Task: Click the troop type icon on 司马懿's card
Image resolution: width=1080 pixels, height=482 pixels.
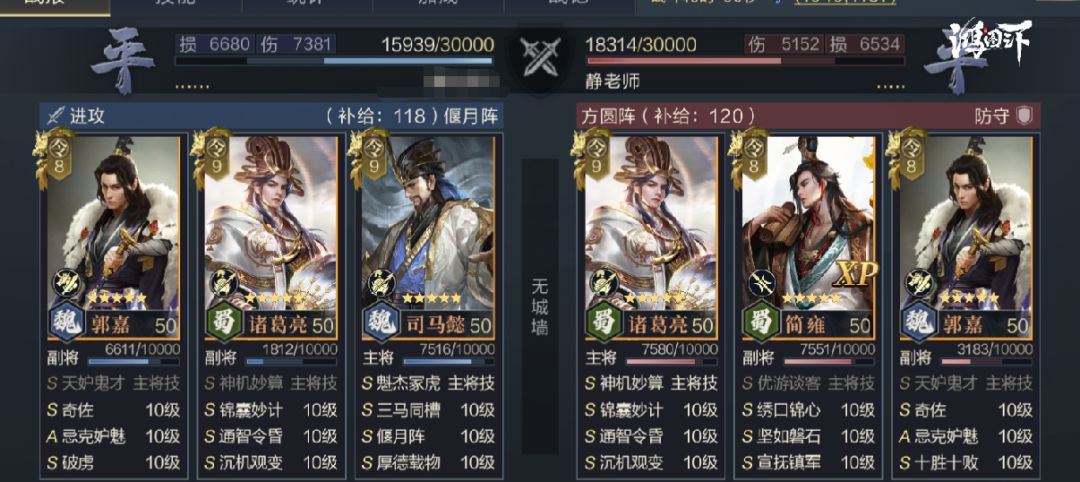Action: point(380,282)
